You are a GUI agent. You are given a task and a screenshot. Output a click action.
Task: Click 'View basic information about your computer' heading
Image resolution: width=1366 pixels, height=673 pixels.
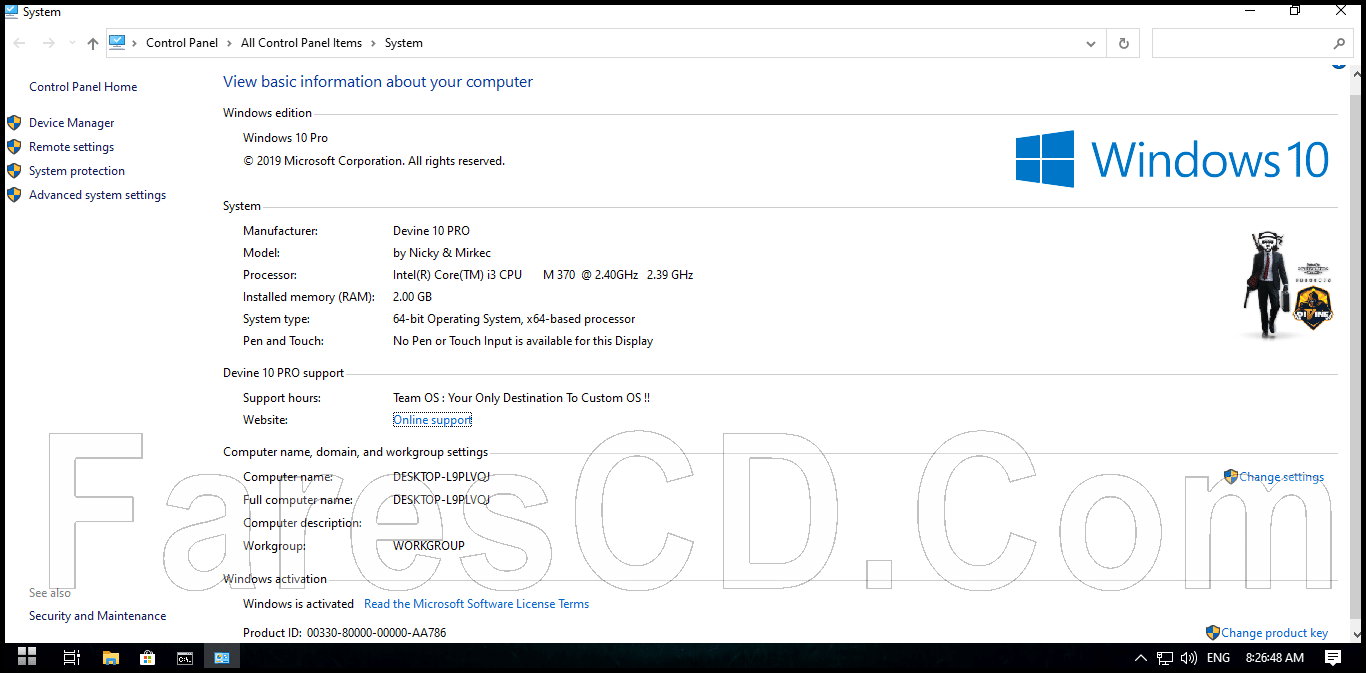(378, 82)
